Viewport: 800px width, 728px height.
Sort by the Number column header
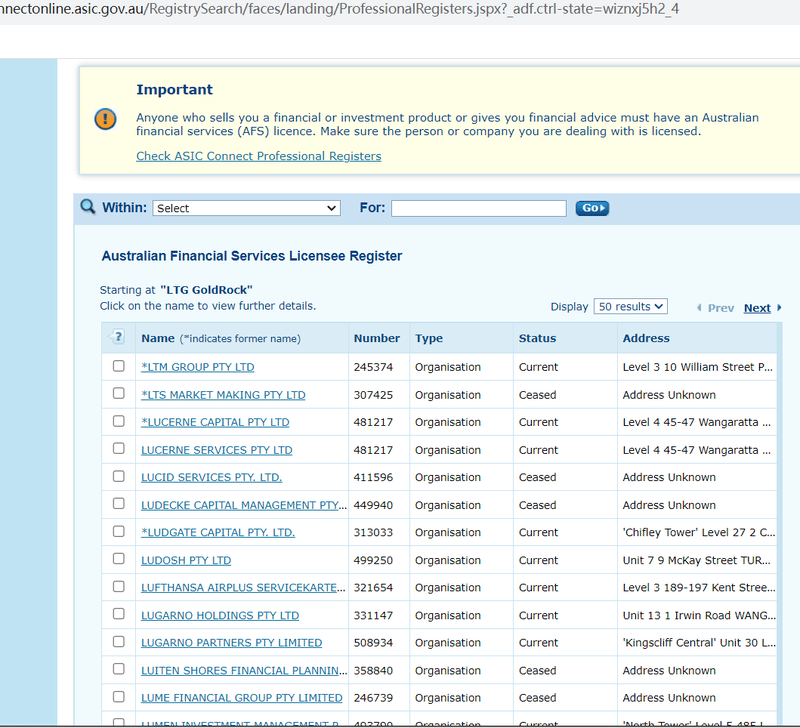click(376, 338)
